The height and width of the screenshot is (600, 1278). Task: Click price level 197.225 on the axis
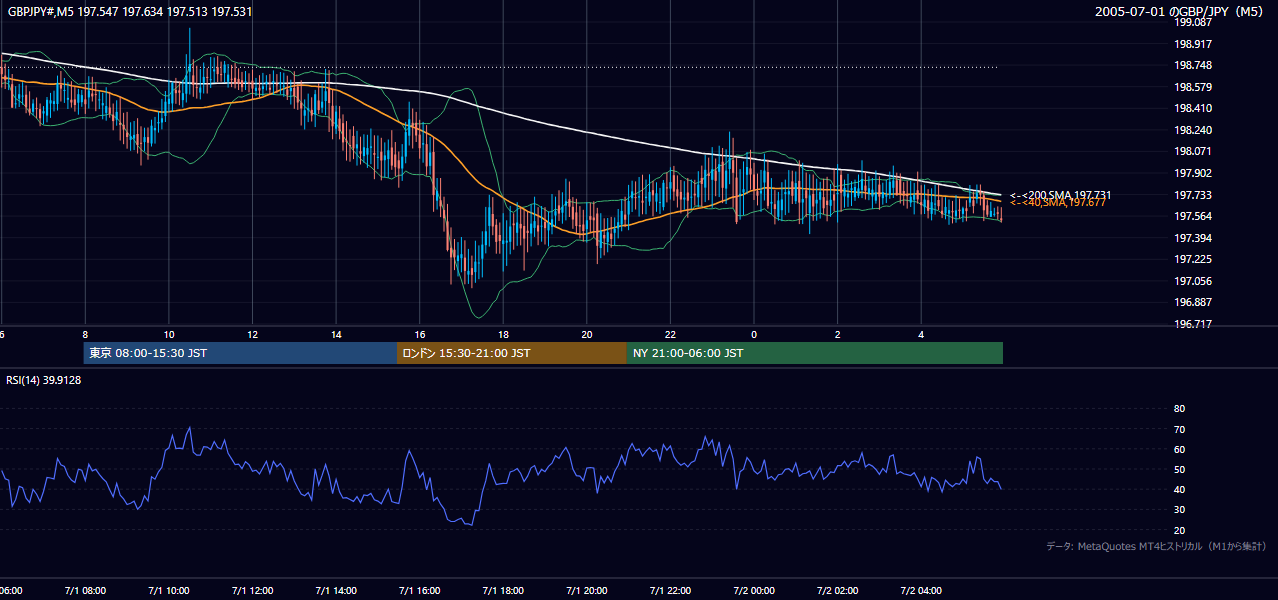pyautogui.click(x=1193, y=259)
